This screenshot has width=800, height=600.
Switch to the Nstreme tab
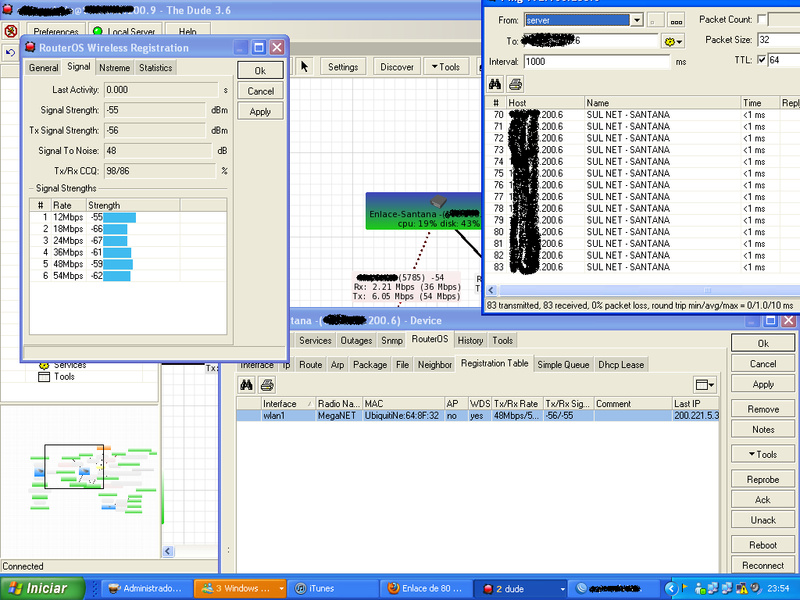[114, 68]
